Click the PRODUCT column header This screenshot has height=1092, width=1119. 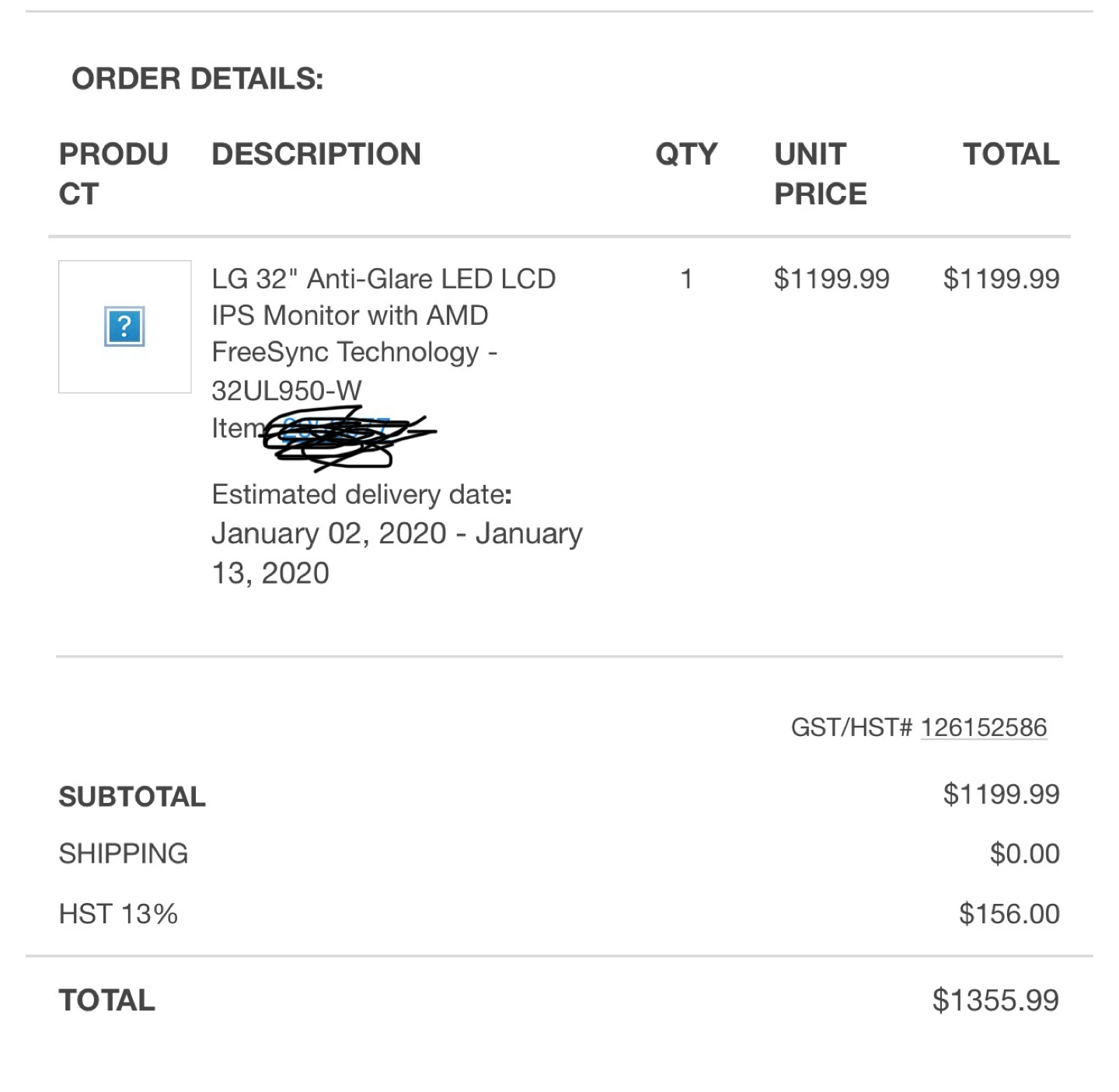pyautogui.click(x=113, y=173)
